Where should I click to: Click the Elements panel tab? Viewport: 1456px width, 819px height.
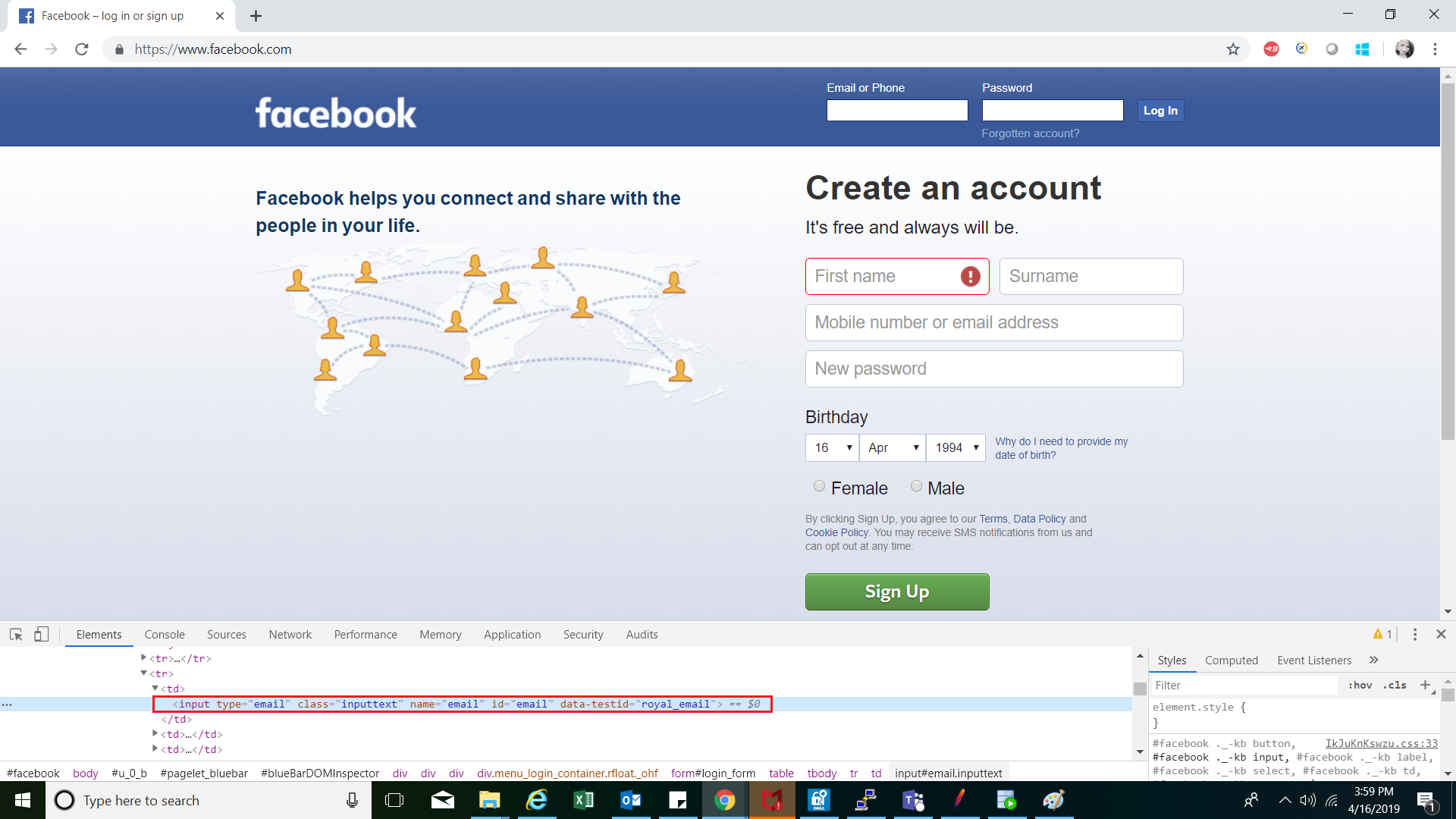[98, 634]
